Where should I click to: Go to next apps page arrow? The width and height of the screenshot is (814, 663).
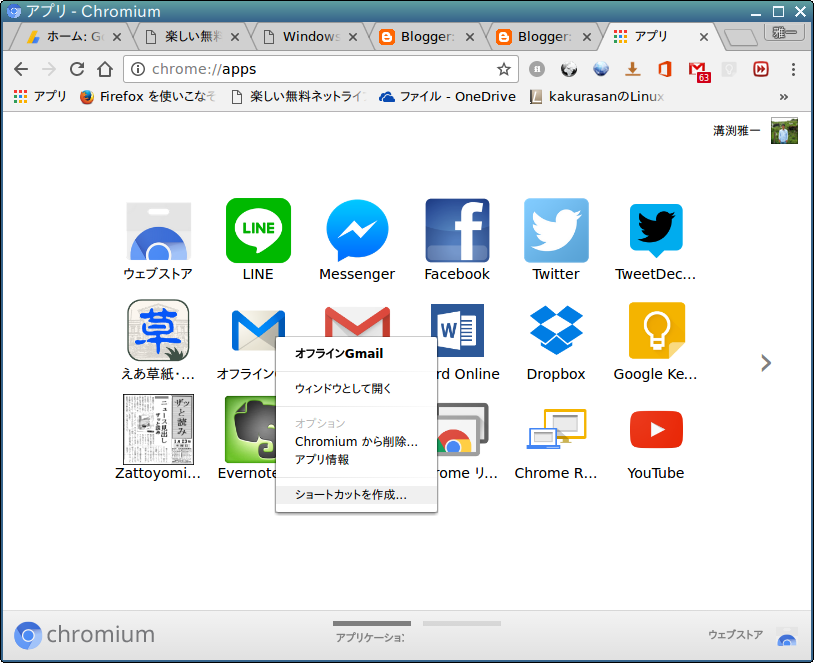(x=766, y=363)
